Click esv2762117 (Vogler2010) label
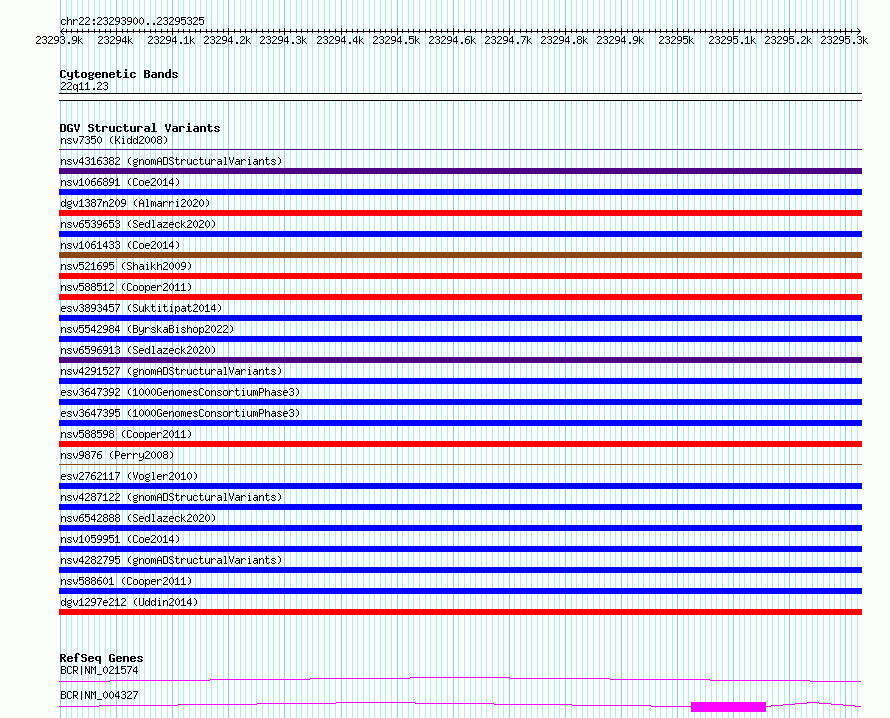 tap(129, 476)
